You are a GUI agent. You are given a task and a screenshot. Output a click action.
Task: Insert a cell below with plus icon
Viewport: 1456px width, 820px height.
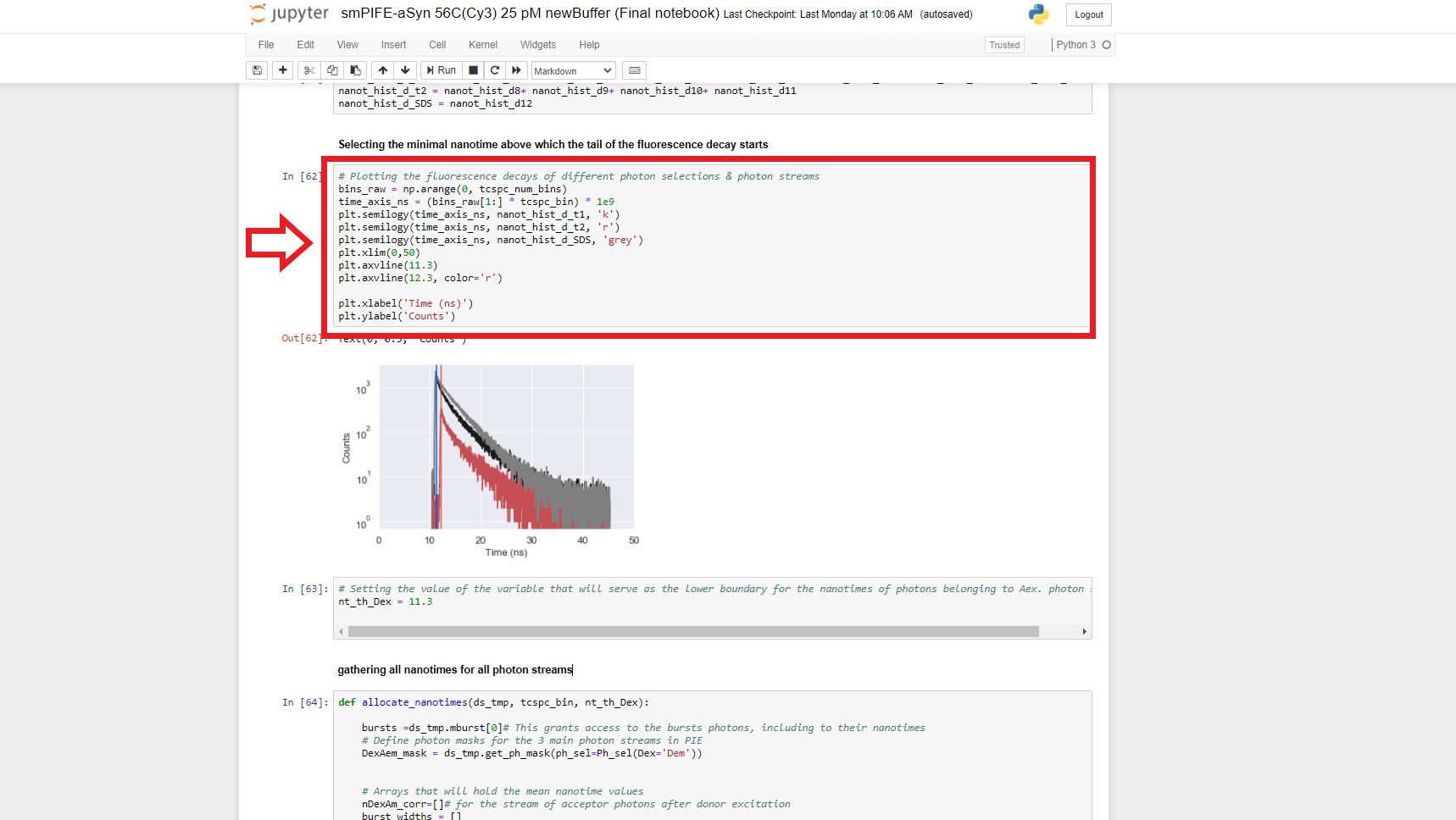(283, 70)
